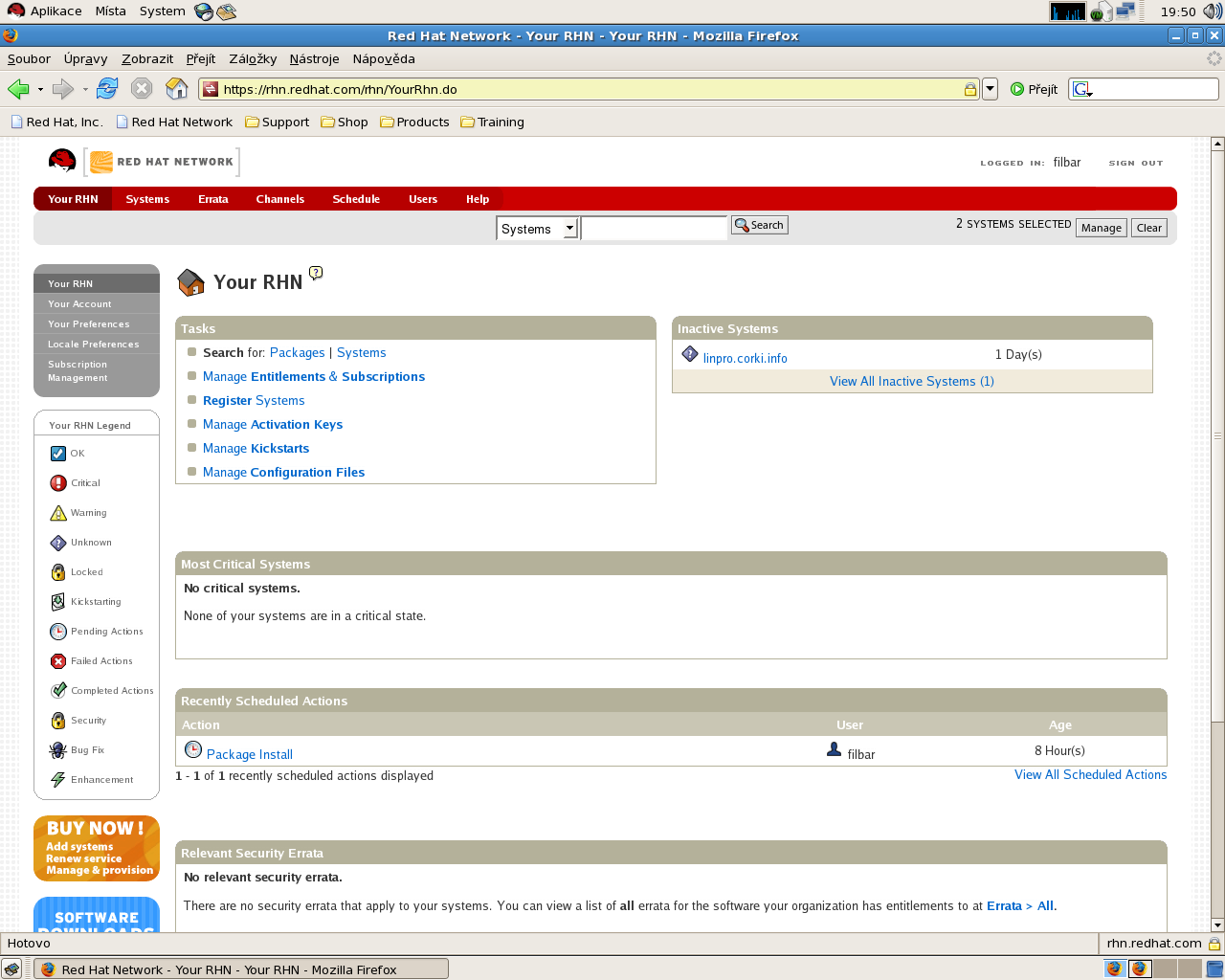Open Subscription Management in the sidebar
The width and height of the screenshot is (1225, 980).
coord(78,371)
